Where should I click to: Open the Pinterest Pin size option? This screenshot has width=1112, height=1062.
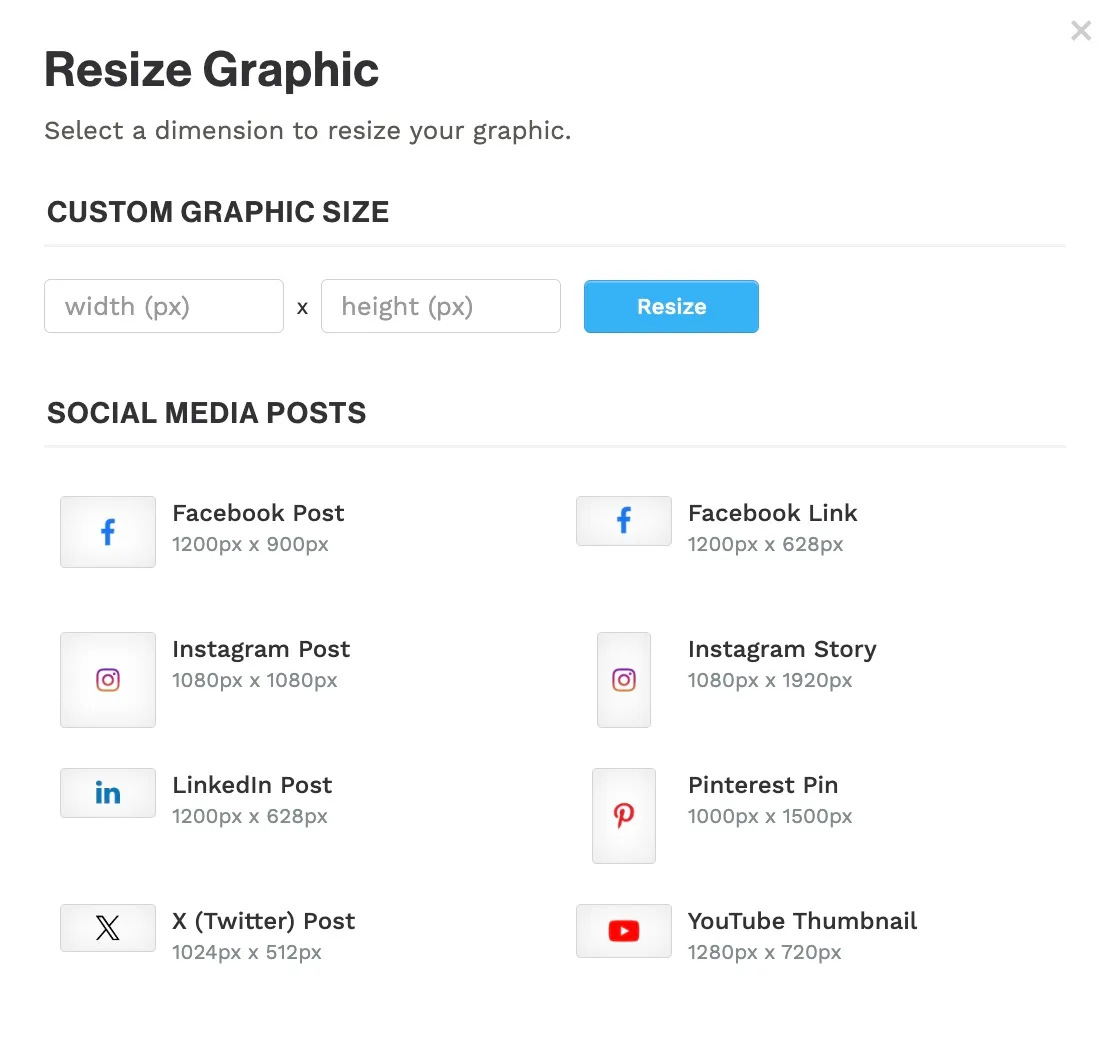coord(769,800)
